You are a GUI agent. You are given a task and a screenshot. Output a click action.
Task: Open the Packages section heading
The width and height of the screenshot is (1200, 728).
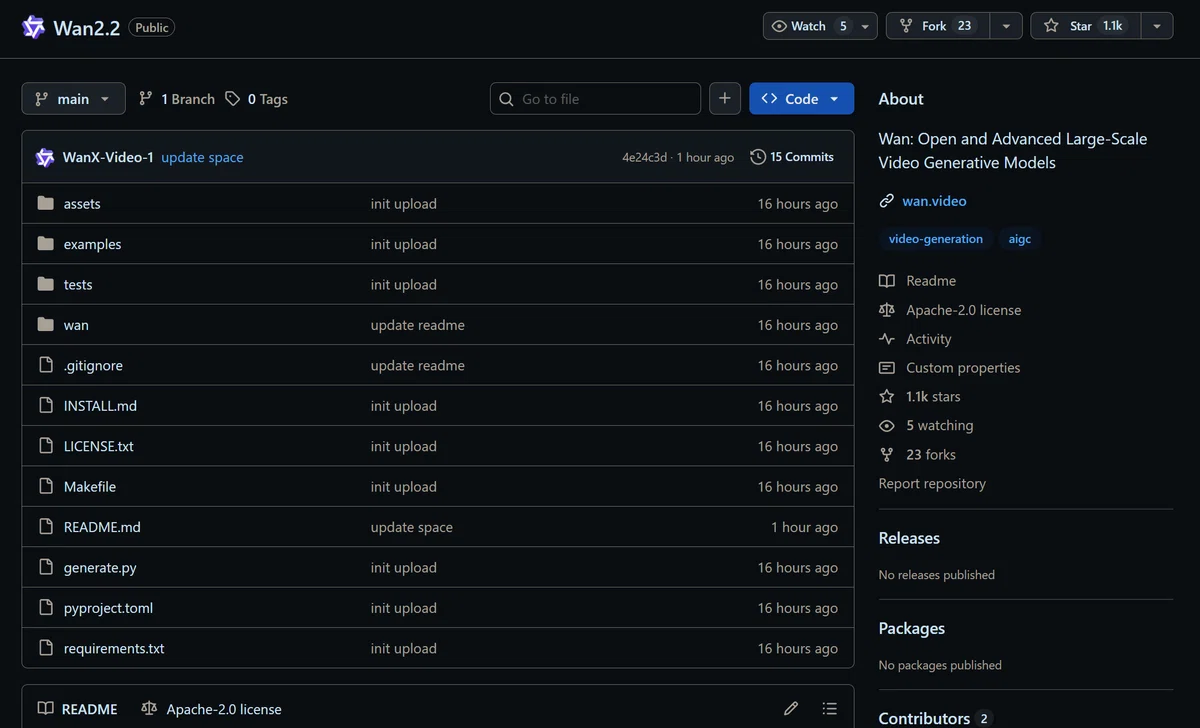912,628
